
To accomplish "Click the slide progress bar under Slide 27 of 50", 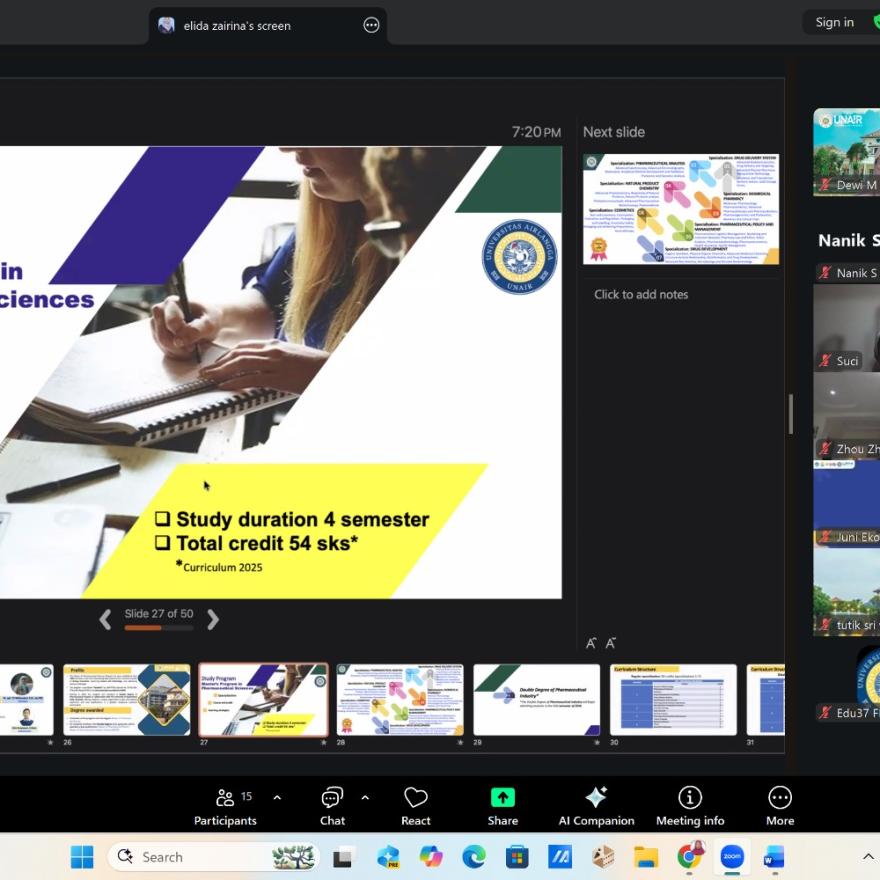I will (158, 628).
